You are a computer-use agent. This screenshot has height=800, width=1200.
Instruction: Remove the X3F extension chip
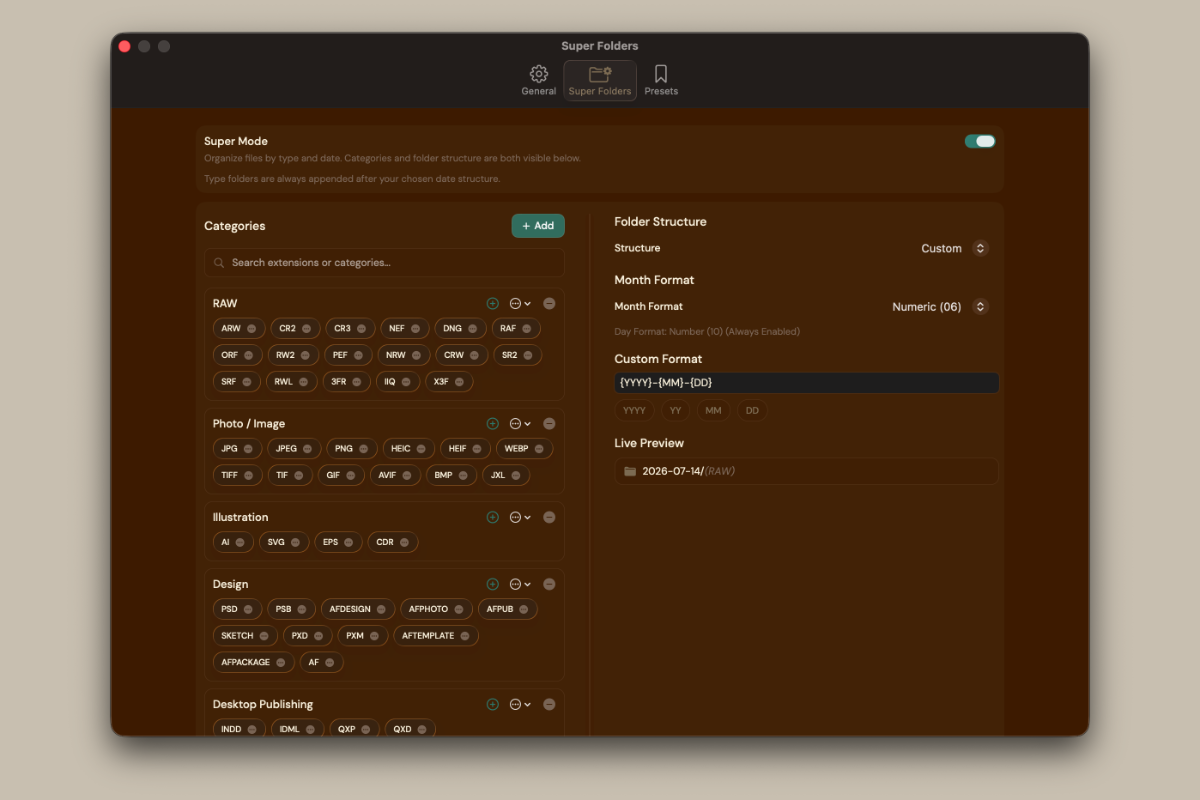tap(459, 382)
